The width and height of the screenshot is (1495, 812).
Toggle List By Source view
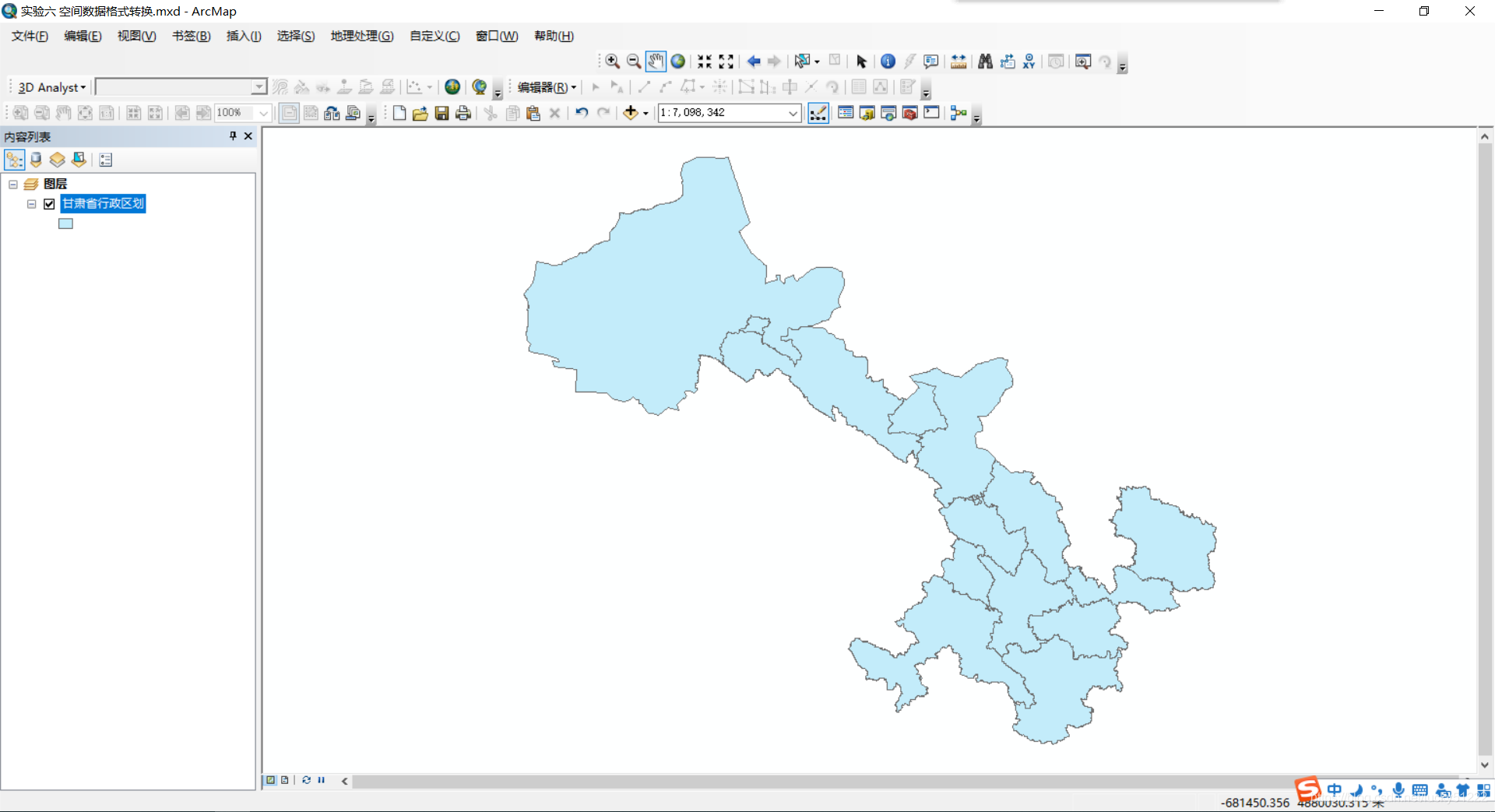36,160
